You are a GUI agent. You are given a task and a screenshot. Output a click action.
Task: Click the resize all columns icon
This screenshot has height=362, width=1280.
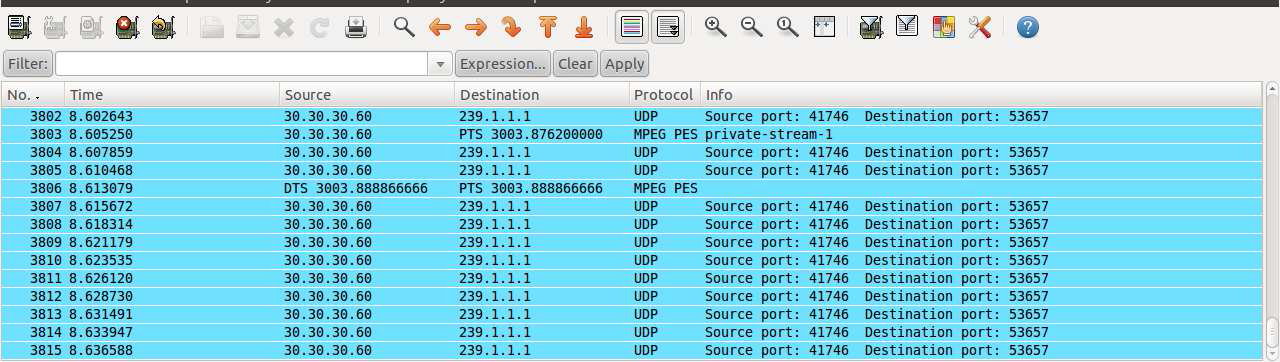tap(824, 27)
